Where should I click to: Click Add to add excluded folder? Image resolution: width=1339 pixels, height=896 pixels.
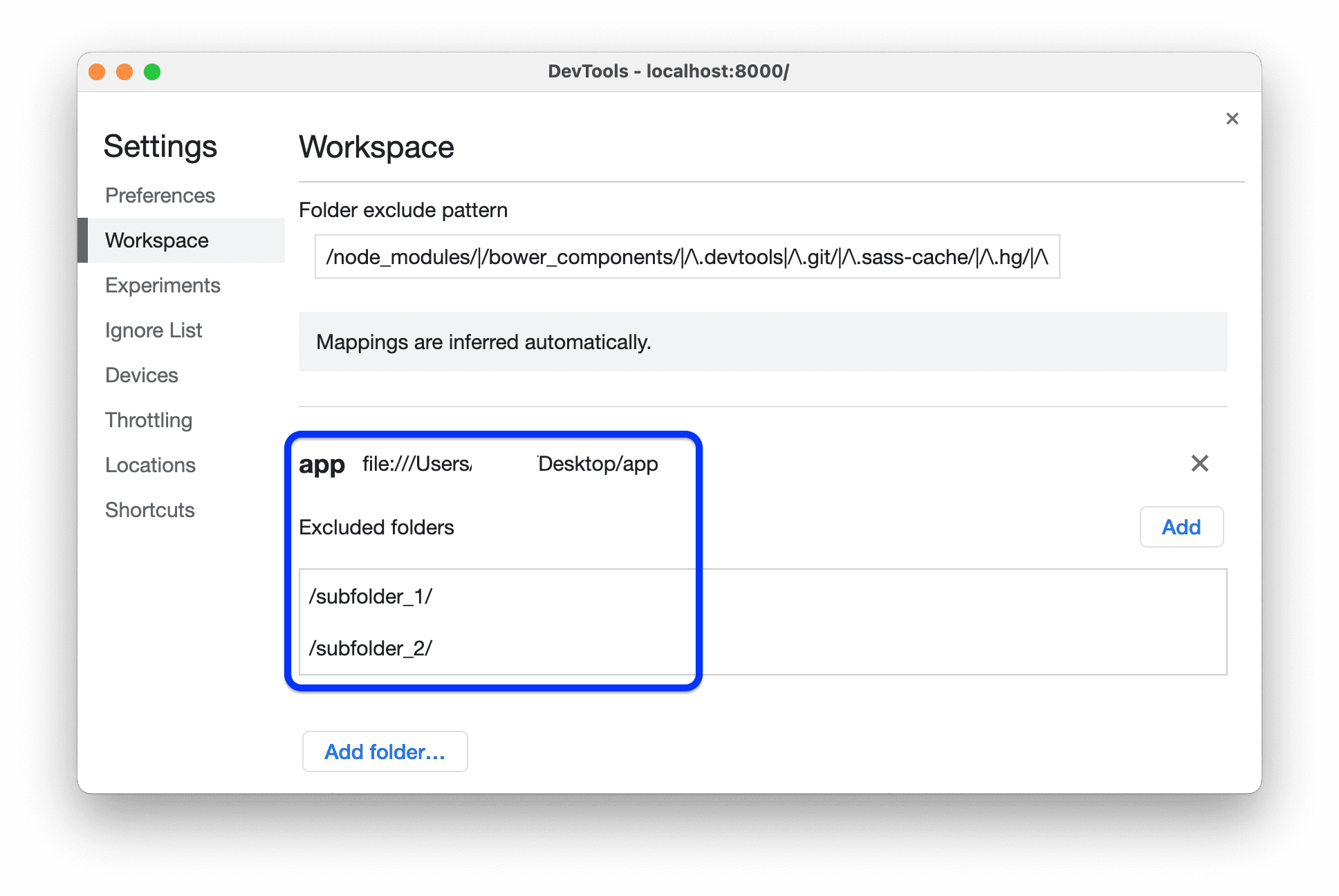click(1181, 527)
